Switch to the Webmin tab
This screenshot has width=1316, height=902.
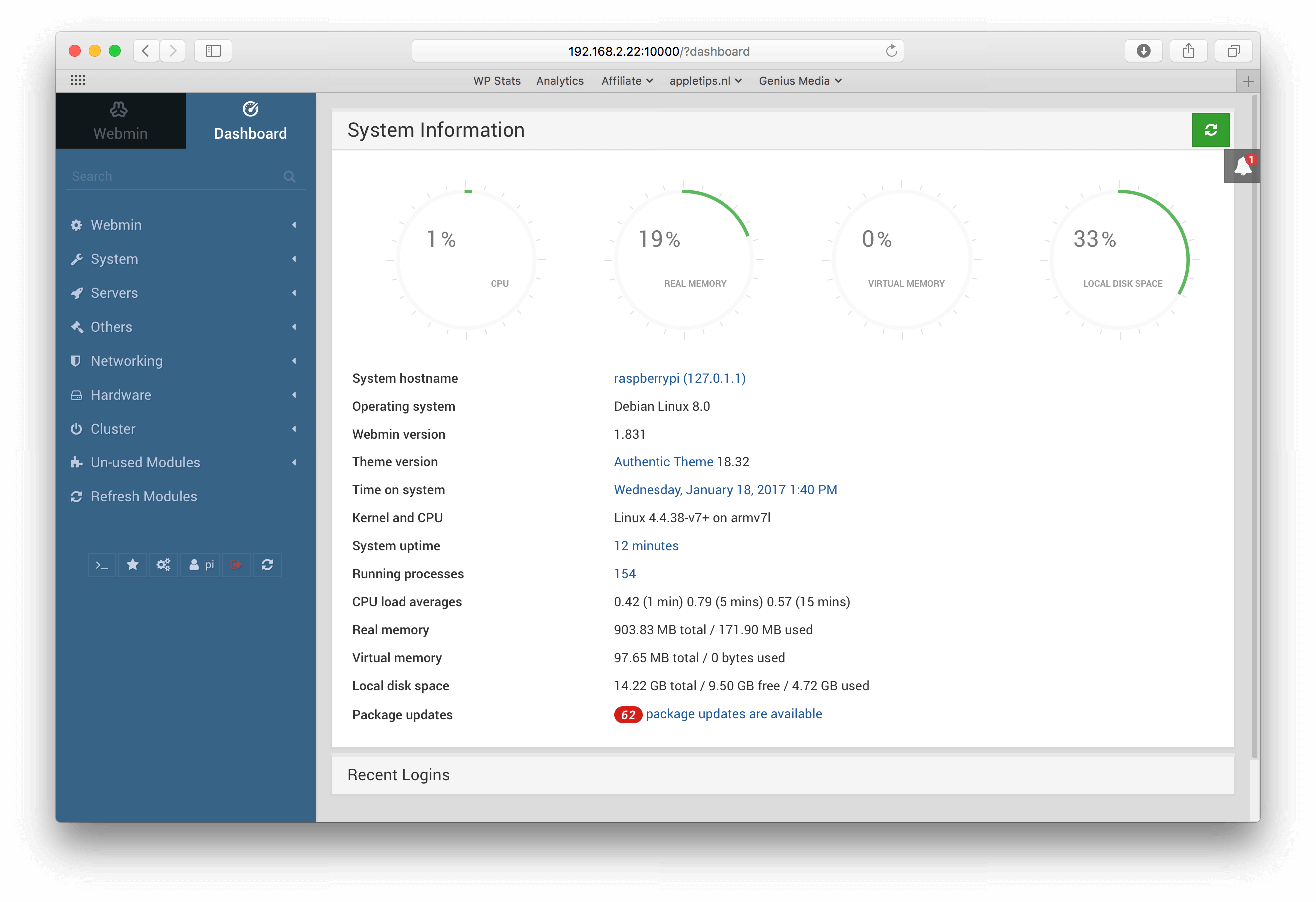coord(120,121)
